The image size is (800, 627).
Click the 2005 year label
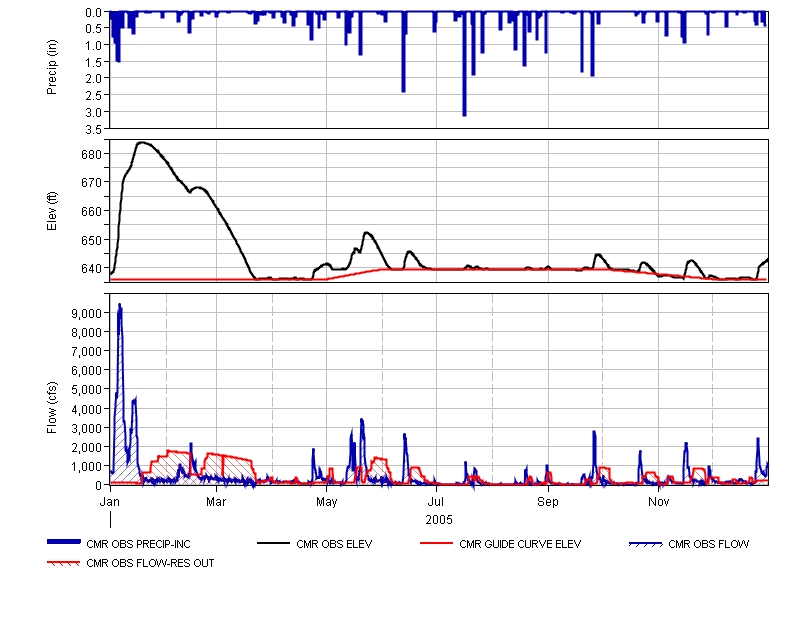coord(439,519)
